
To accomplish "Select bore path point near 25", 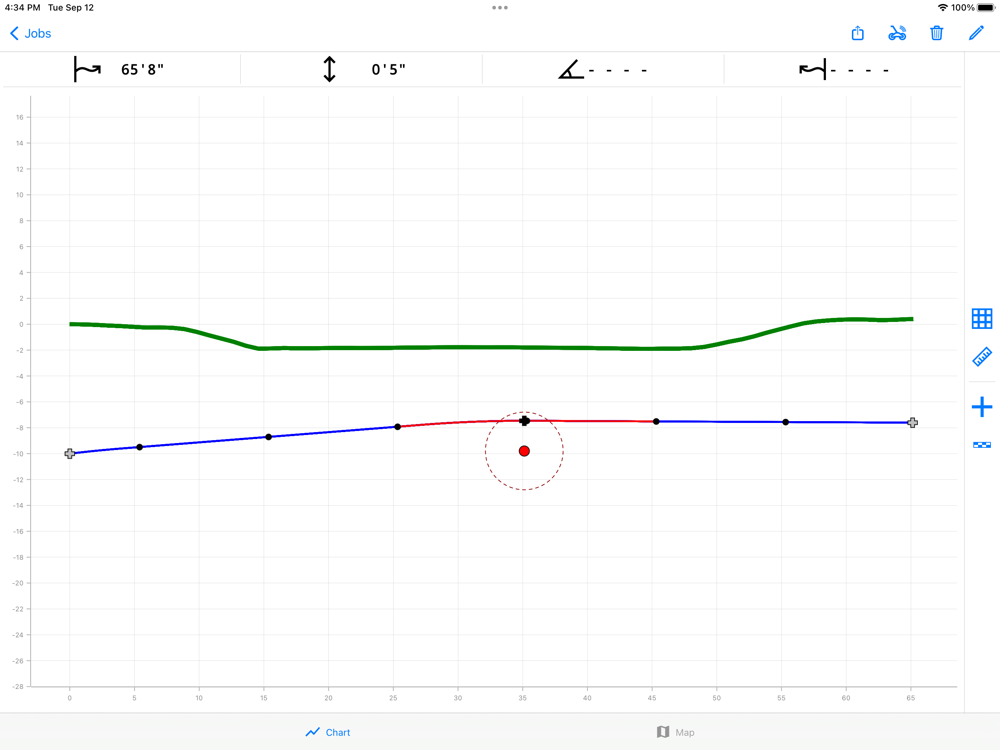I will pyautogui.click(x=397, y=427).
